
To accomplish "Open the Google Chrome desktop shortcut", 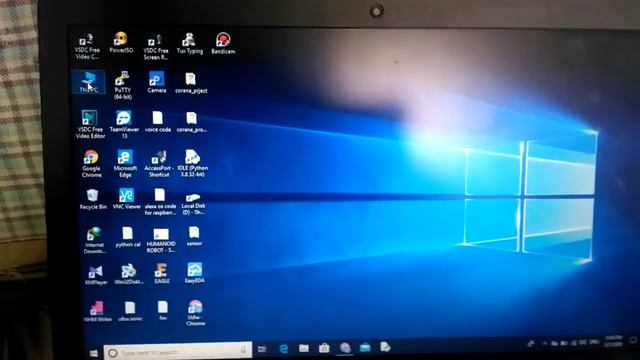I will point(91,163).
